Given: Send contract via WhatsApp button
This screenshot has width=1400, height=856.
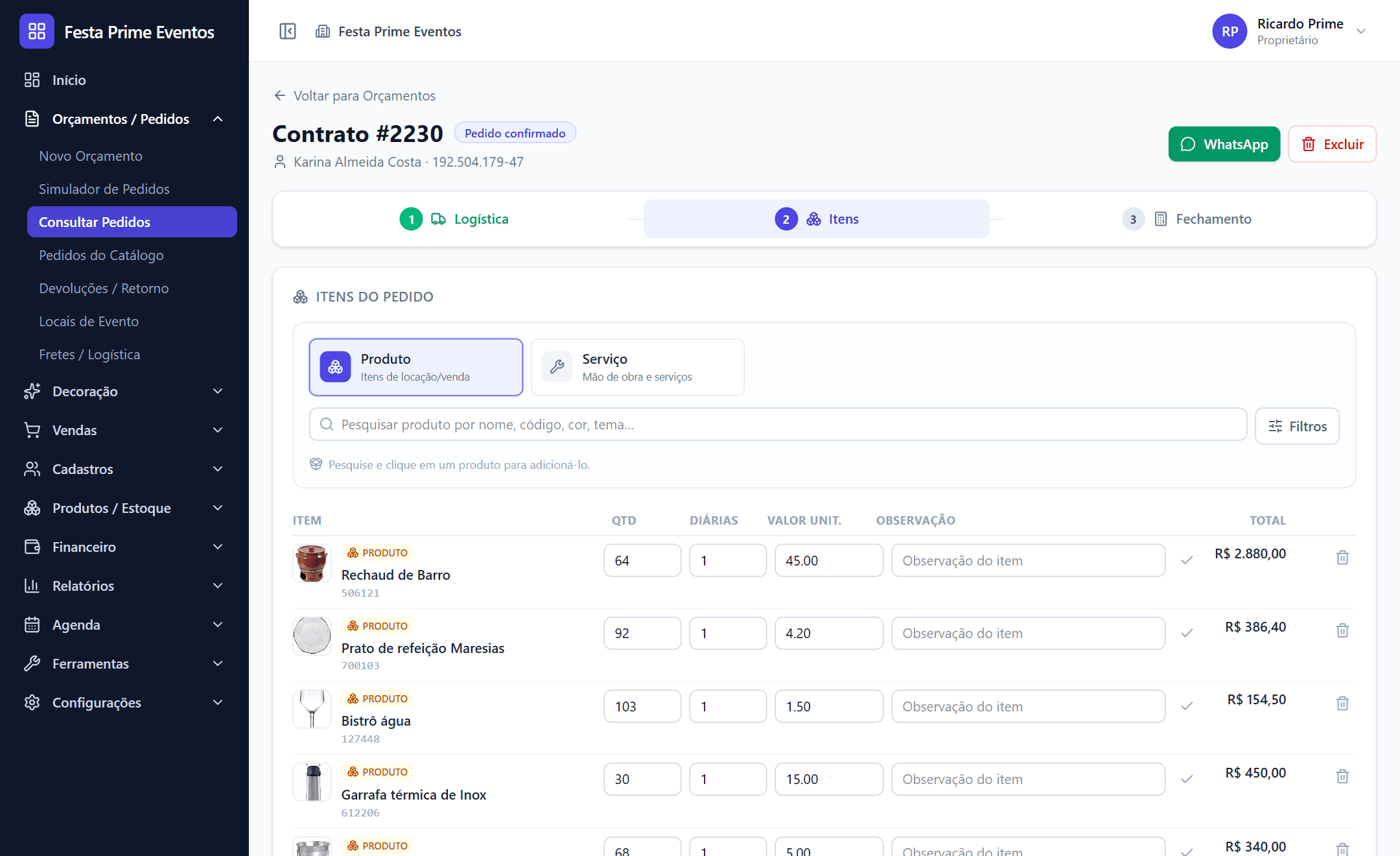Looking at the screenshot, I should 1224,144.
